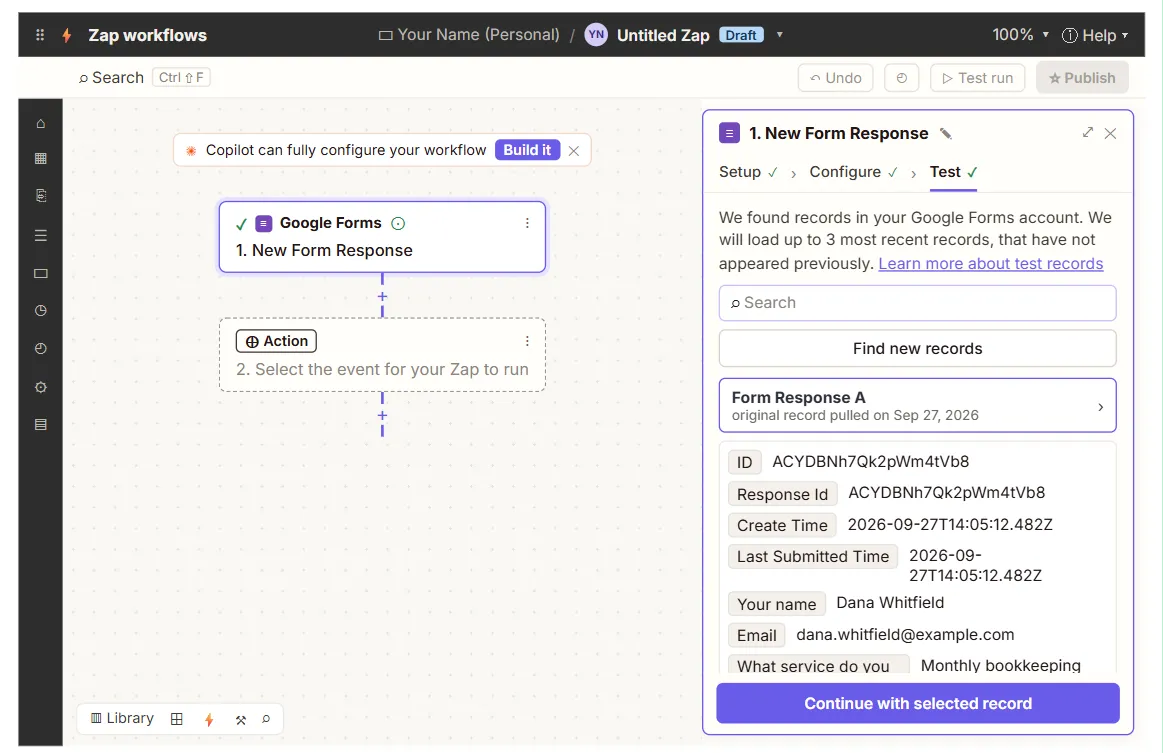Screen dimensions: 1163x753
Task: Open the grid tables icon in left sidebar
Action: tap(41, 158)
